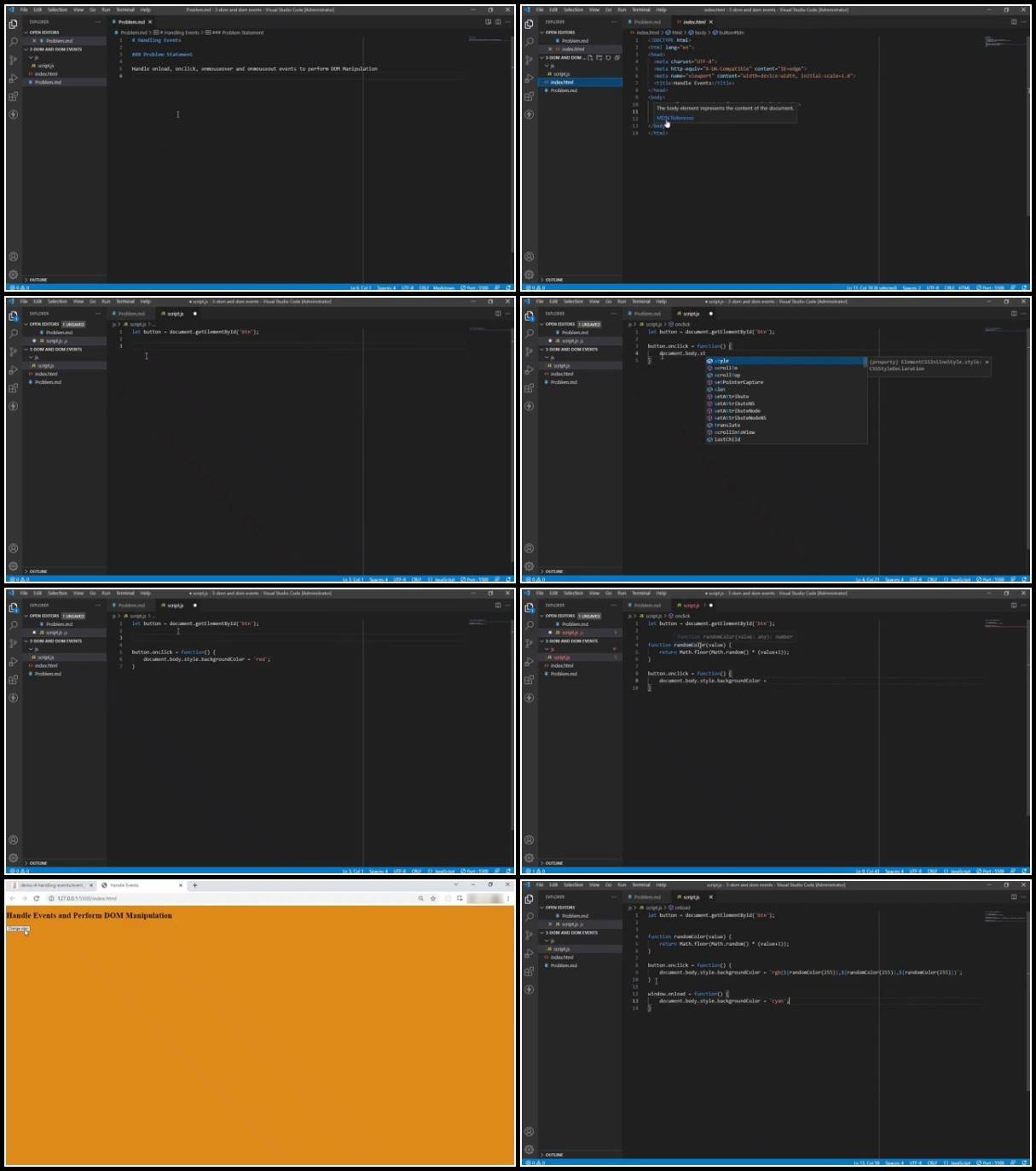
Task: Click Explorer icon in the index.html editor window
Action: [x=529, y=23]
